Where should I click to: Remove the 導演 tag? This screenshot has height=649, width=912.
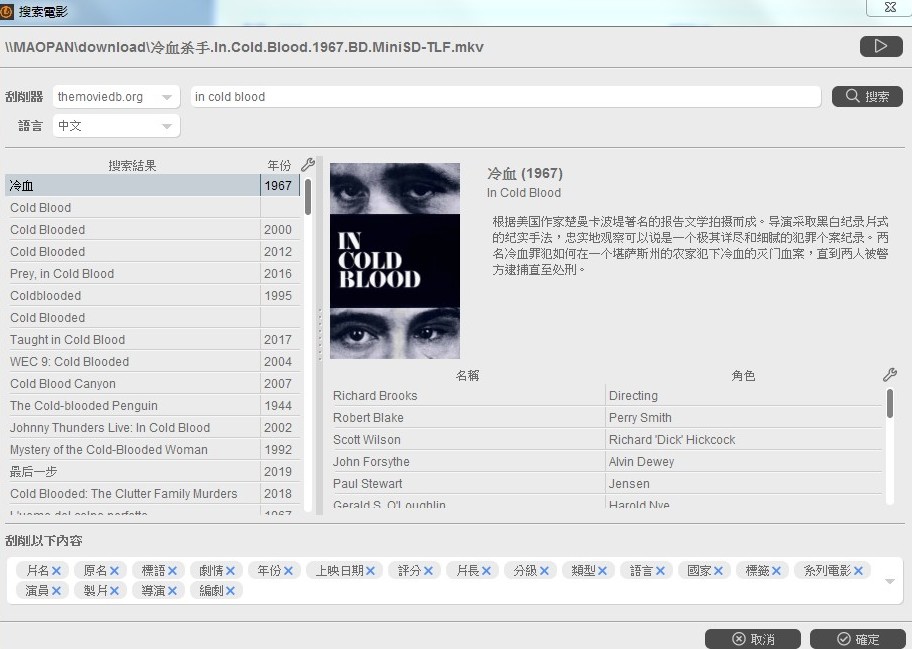click(172, 591)
